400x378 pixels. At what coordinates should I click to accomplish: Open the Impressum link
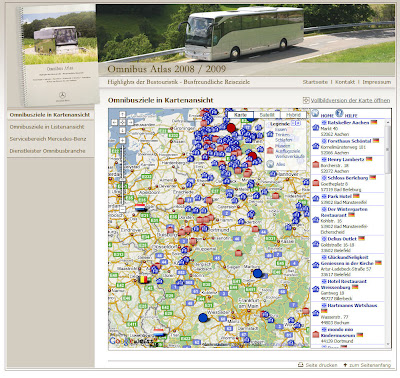(377, 82)
